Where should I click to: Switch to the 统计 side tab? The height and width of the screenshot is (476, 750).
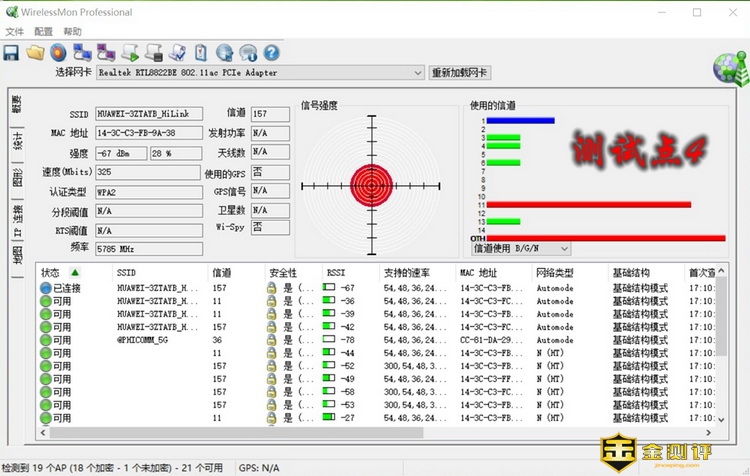point(17,141)
